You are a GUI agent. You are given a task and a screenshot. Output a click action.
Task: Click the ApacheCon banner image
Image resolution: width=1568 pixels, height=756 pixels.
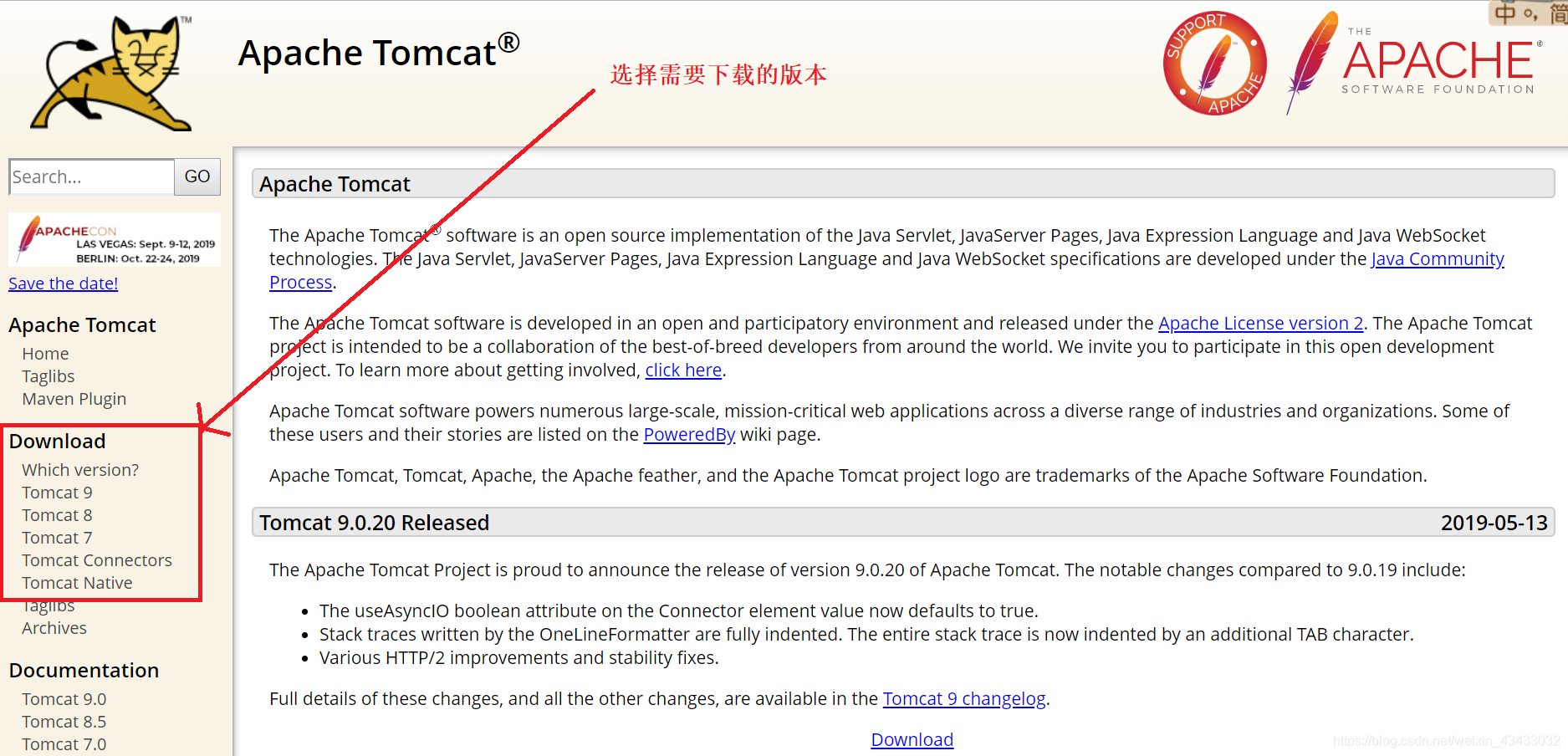click(x=115, y=240)
